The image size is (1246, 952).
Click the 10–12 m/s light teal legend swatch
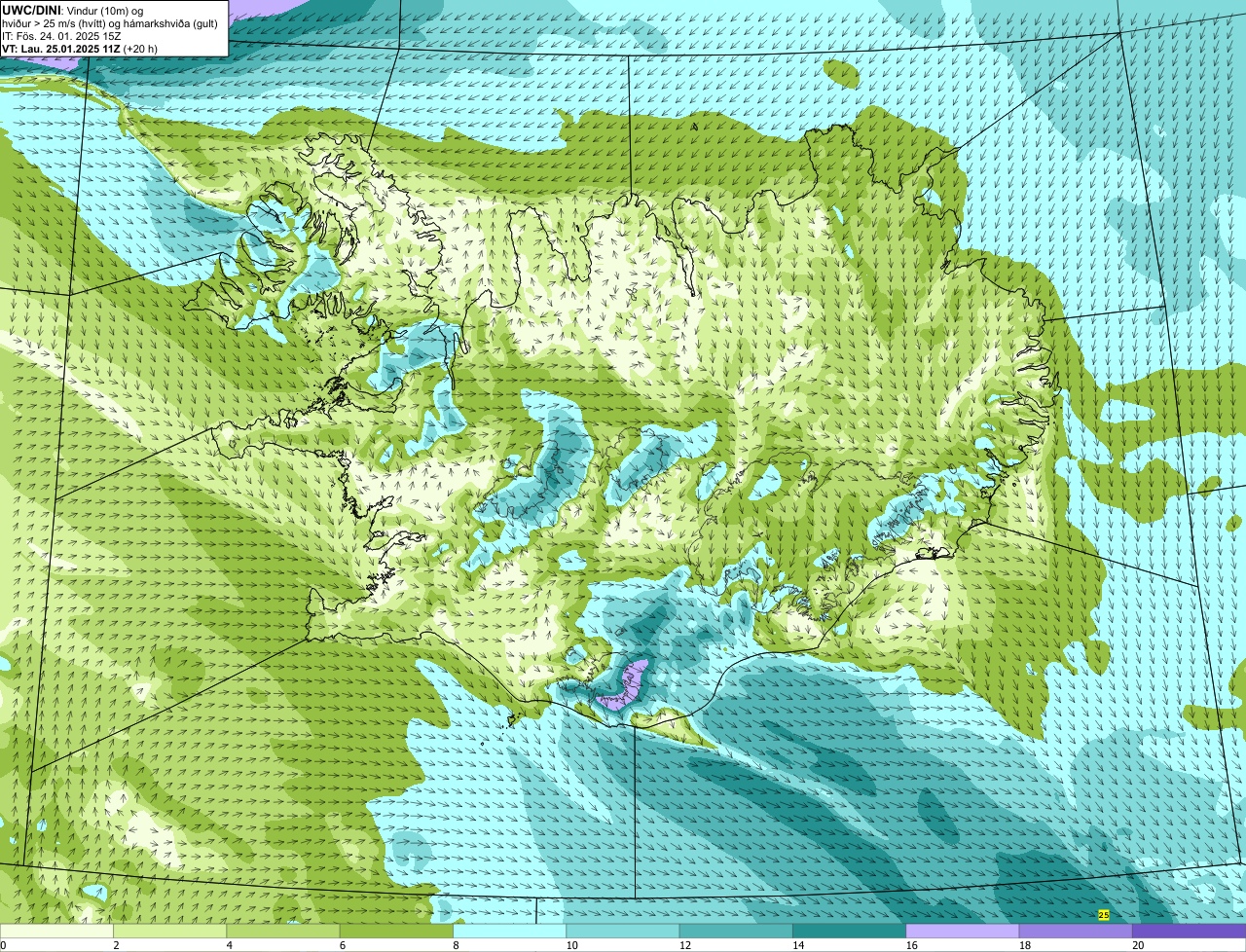click(x=623, y=931)
